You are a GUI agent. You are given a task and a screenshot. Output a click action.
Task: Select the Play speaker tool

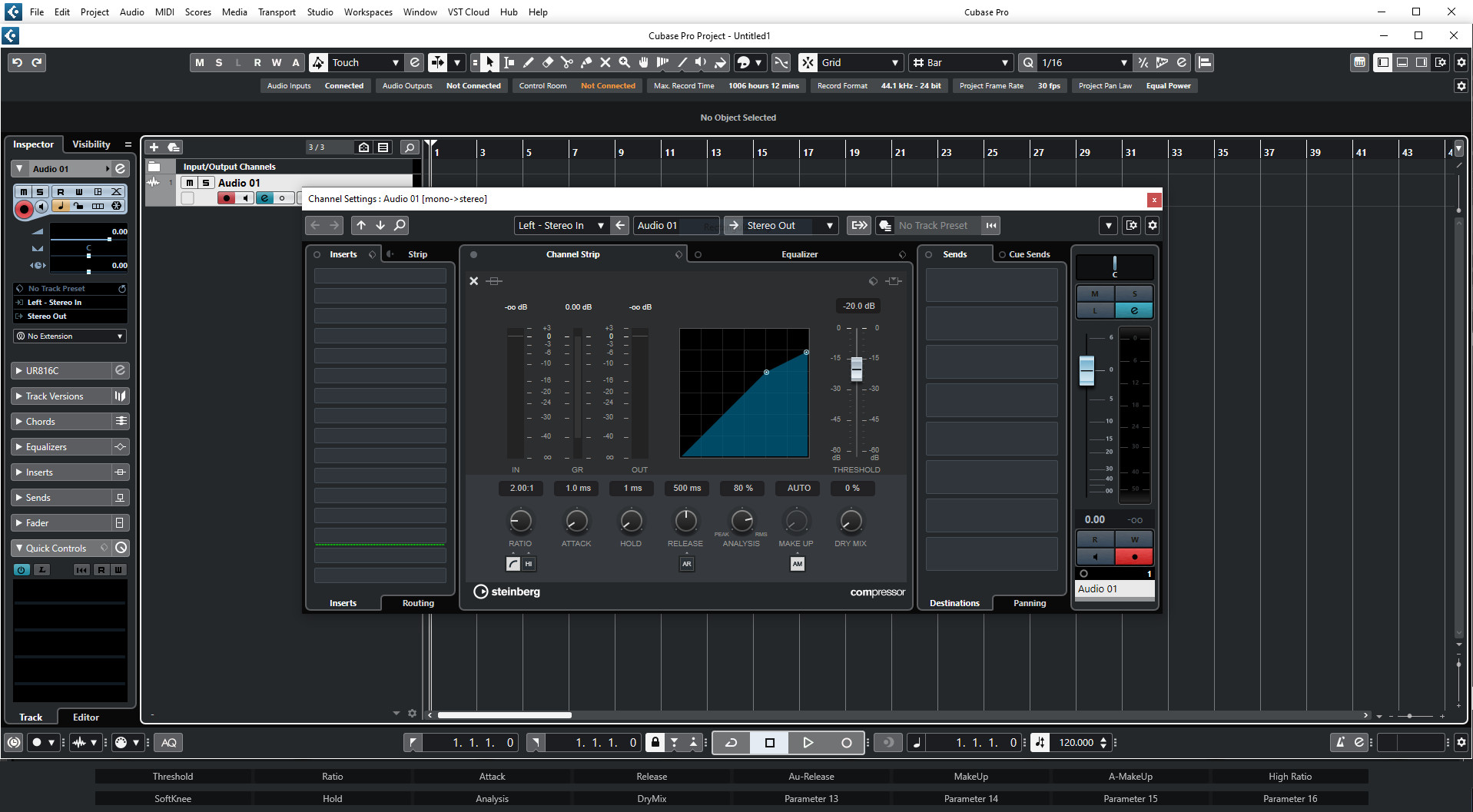[702, 63]
